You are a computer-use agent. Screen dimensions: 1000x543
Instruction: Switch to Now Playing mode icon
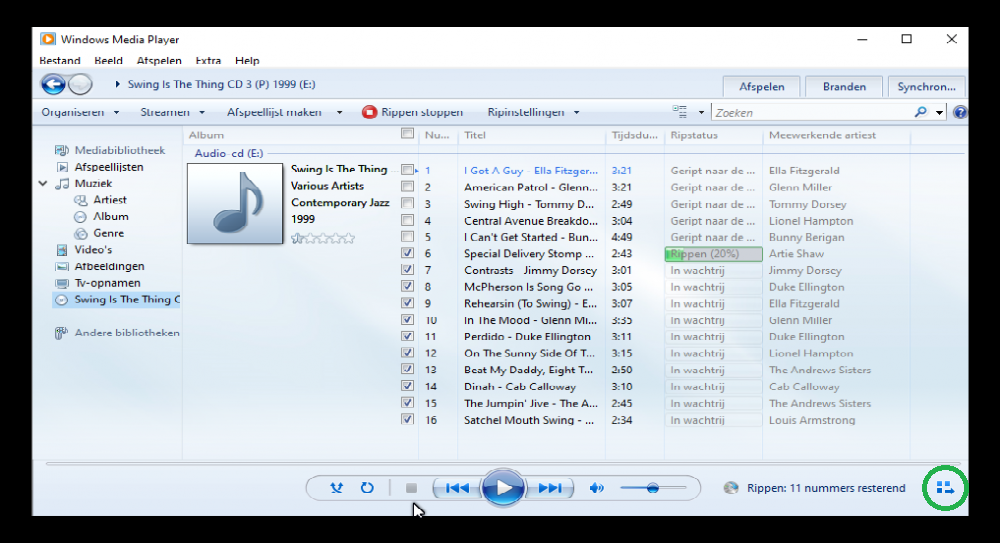pyautogui.click(x=945, y=488)
